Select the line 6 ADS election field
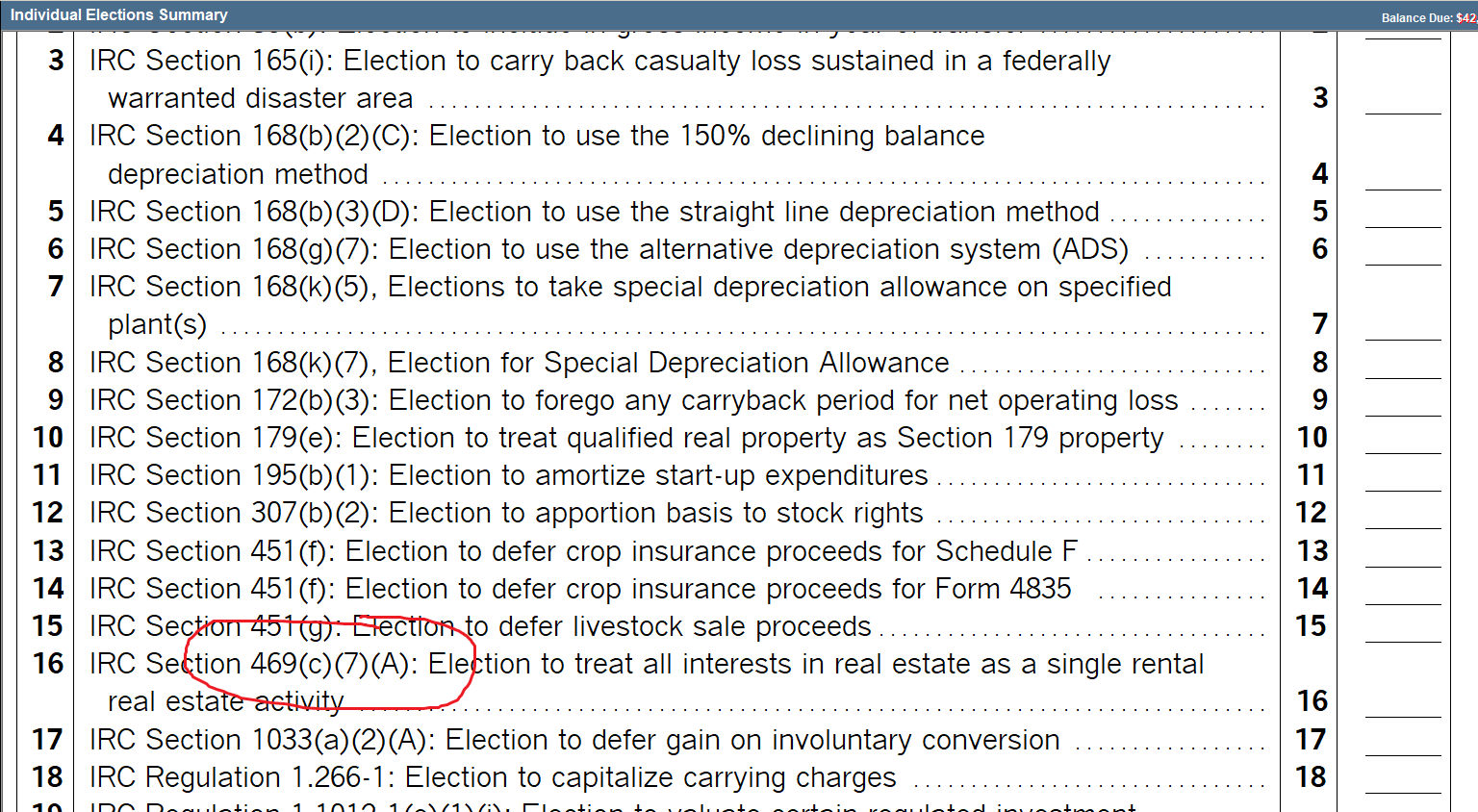Image resolution: width=1478 pixels, height=812 pixels. coord(1403,250)
